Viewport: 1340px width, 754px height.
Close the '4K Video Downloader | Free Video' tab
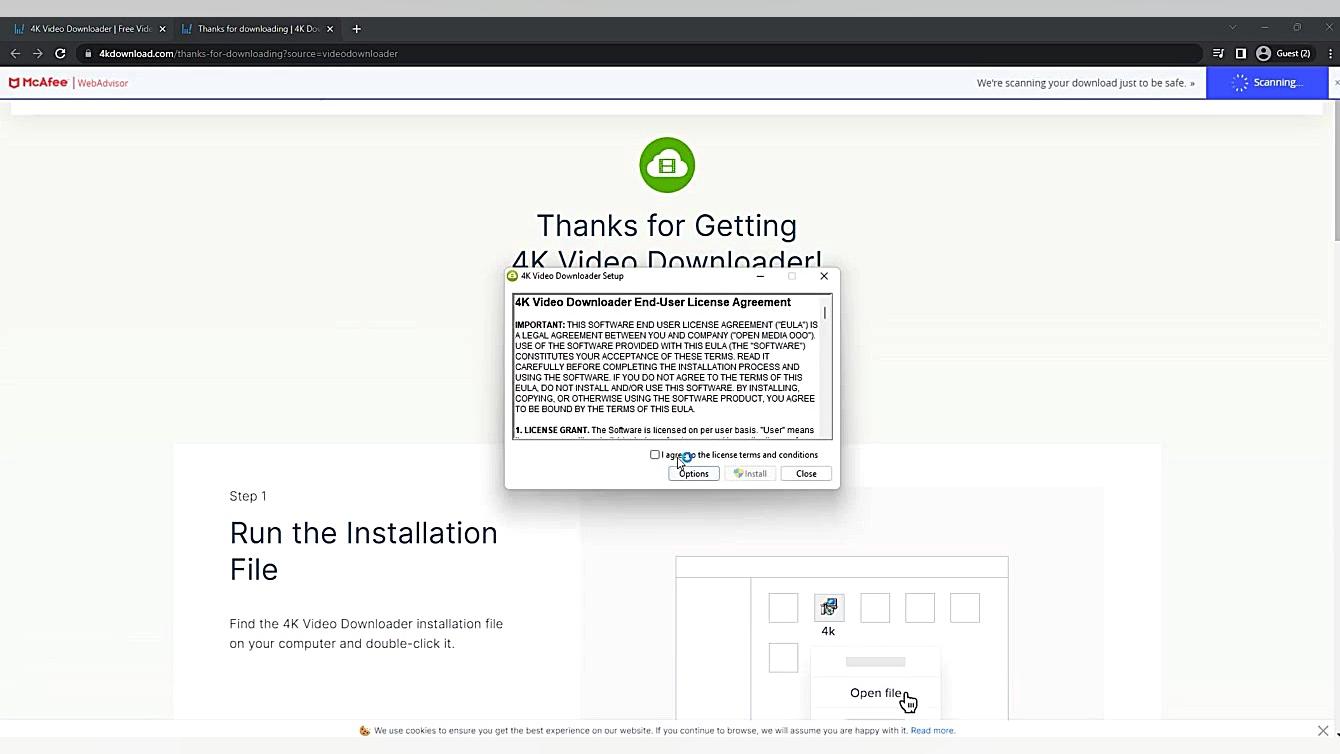pyautogui.click(x=162, y=29)
